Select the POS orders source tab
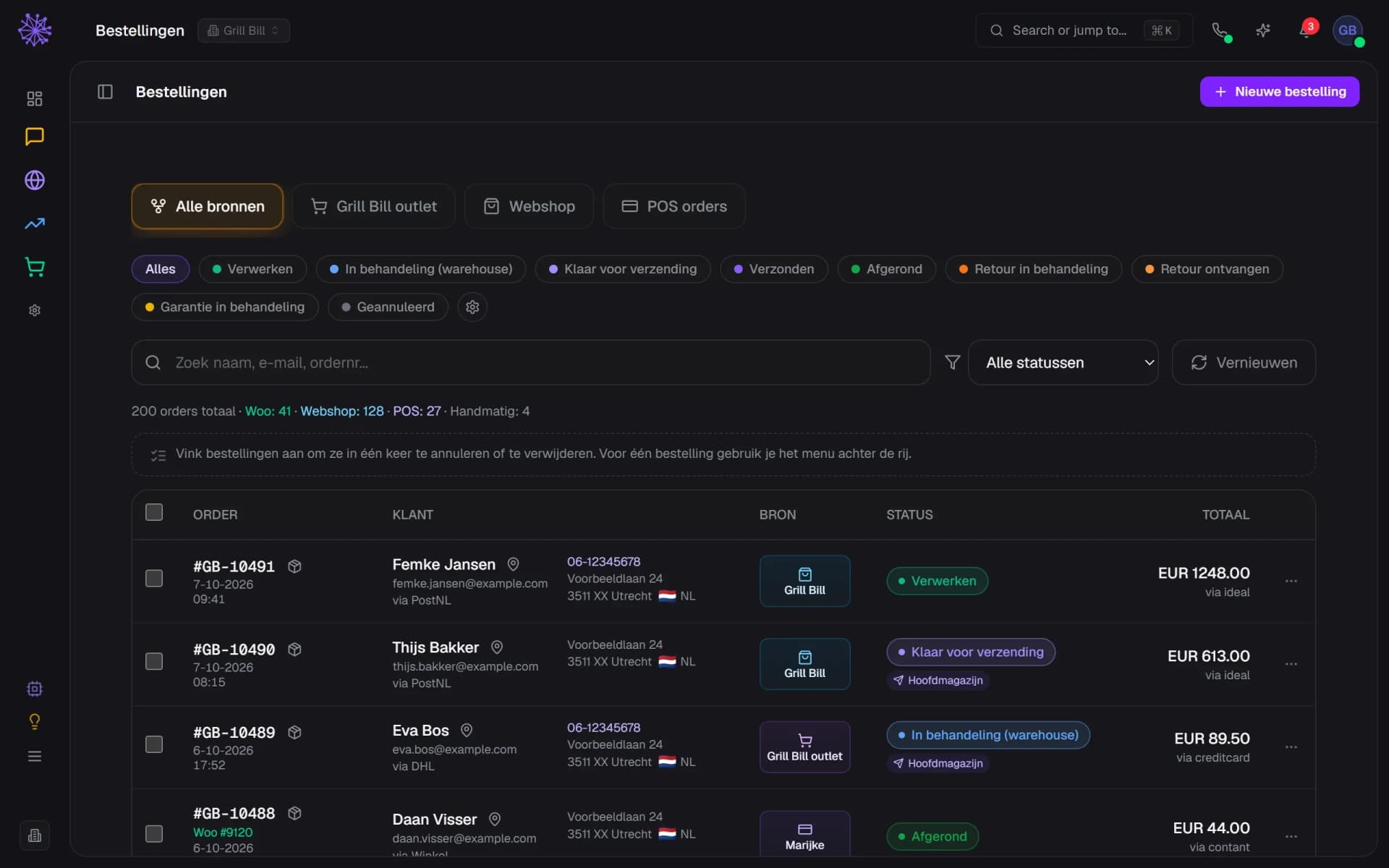 [x=674, y=206]
